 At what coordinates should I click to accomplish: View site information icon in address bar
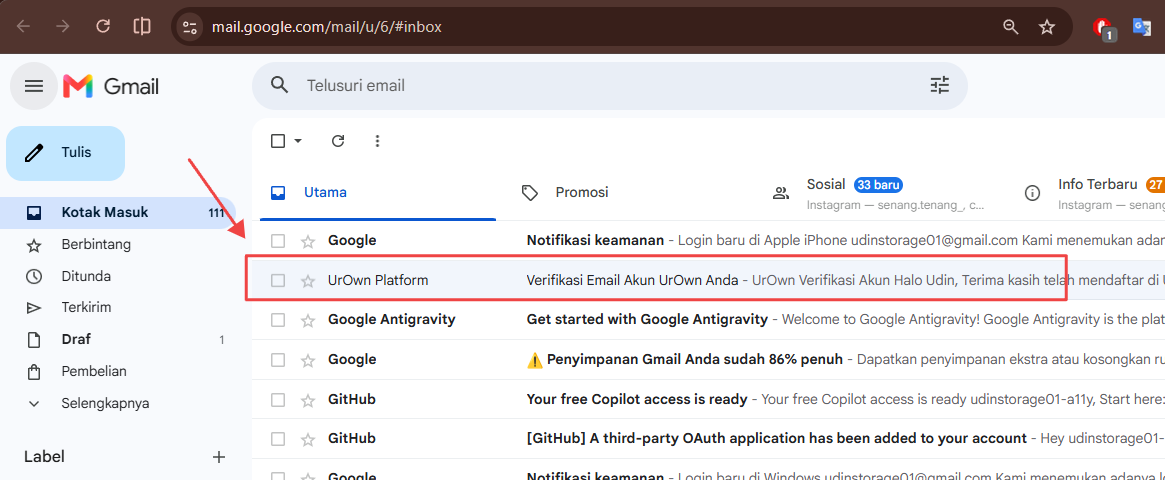coord(190,27)
